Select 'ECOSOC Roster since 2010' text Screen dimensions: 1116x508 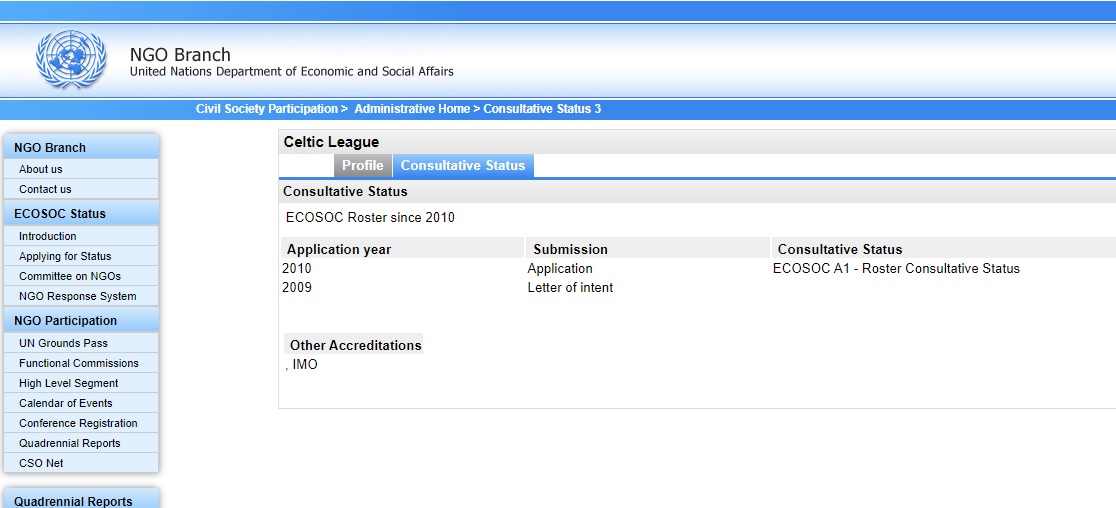point(370,217)
